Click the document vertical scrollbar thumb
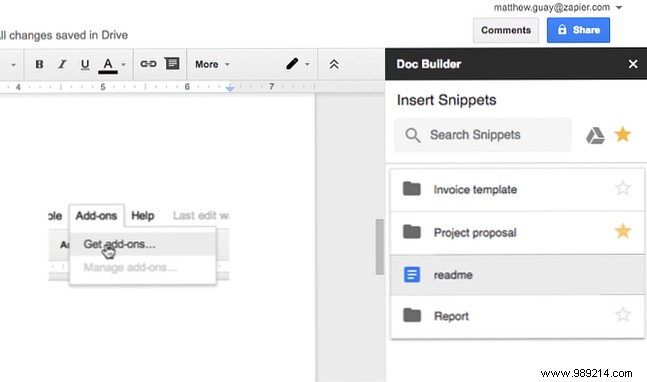Screen dimensions: 647x382 [x=379, y=247]
